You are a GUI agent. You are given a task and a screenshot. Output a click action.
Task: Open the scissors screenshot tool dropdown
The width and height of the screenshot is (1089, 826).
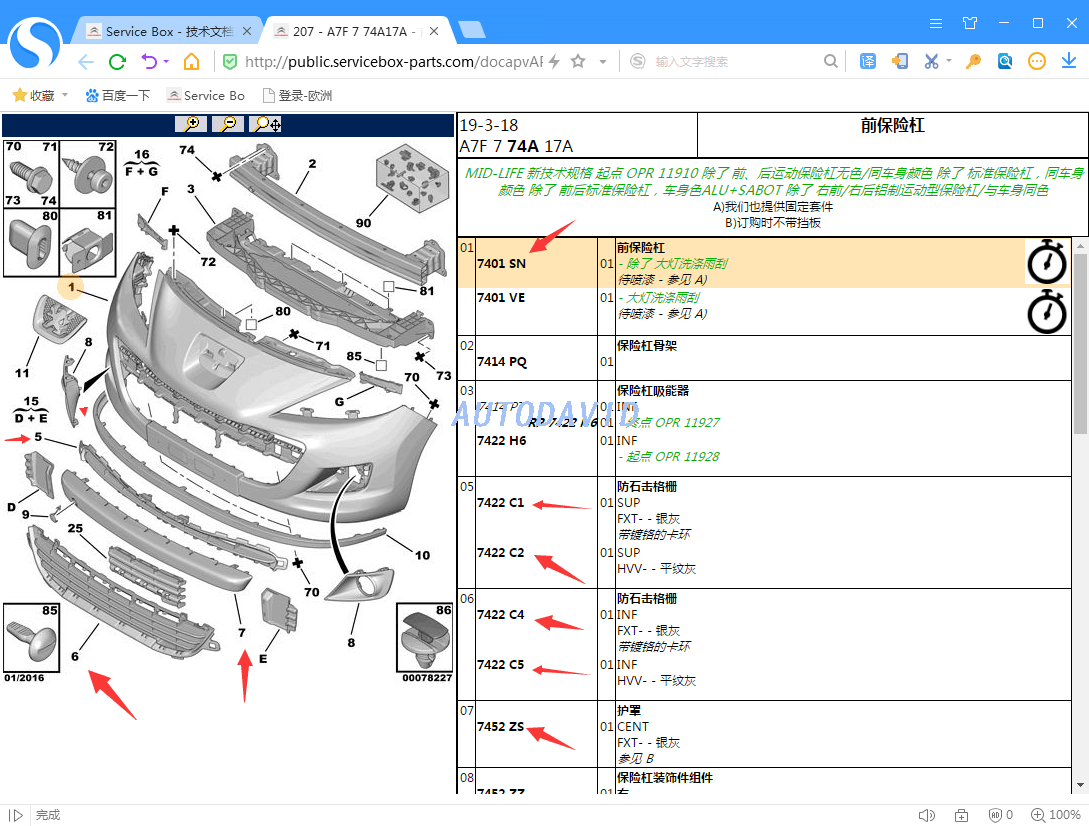[948, 62]
